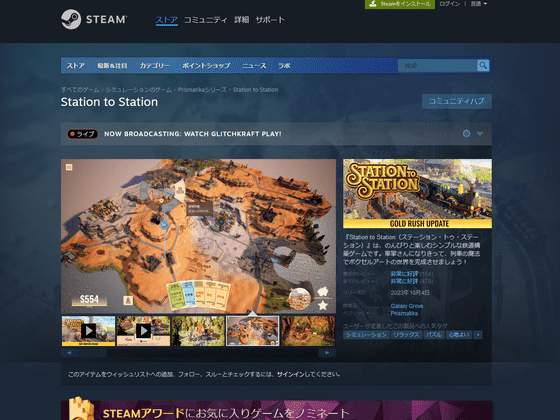Image resolution: width=560 pixels, height=420 pixels.
Task: Select ストア tab in store nav bar
Action: [x=76, y=66]
